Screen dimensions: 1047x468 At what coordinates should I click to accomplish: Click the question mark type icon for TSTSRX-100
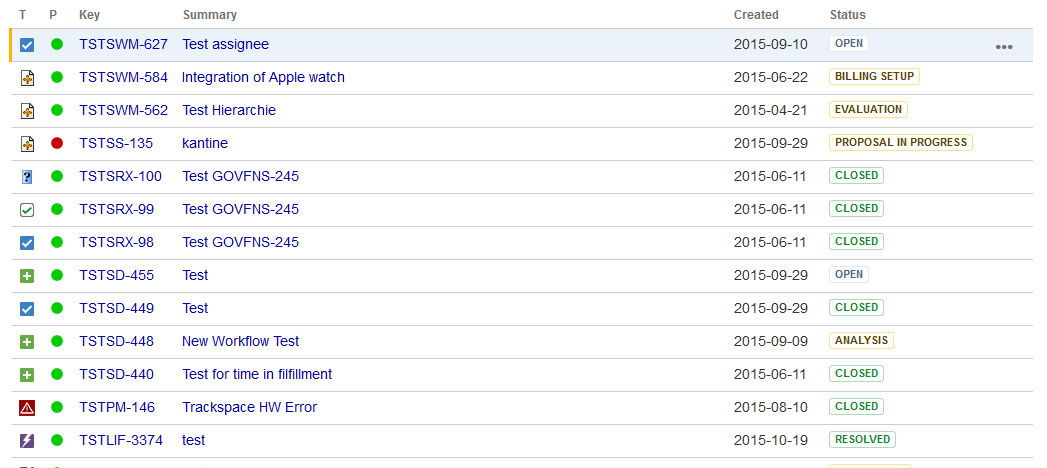(x=27, y=177)
